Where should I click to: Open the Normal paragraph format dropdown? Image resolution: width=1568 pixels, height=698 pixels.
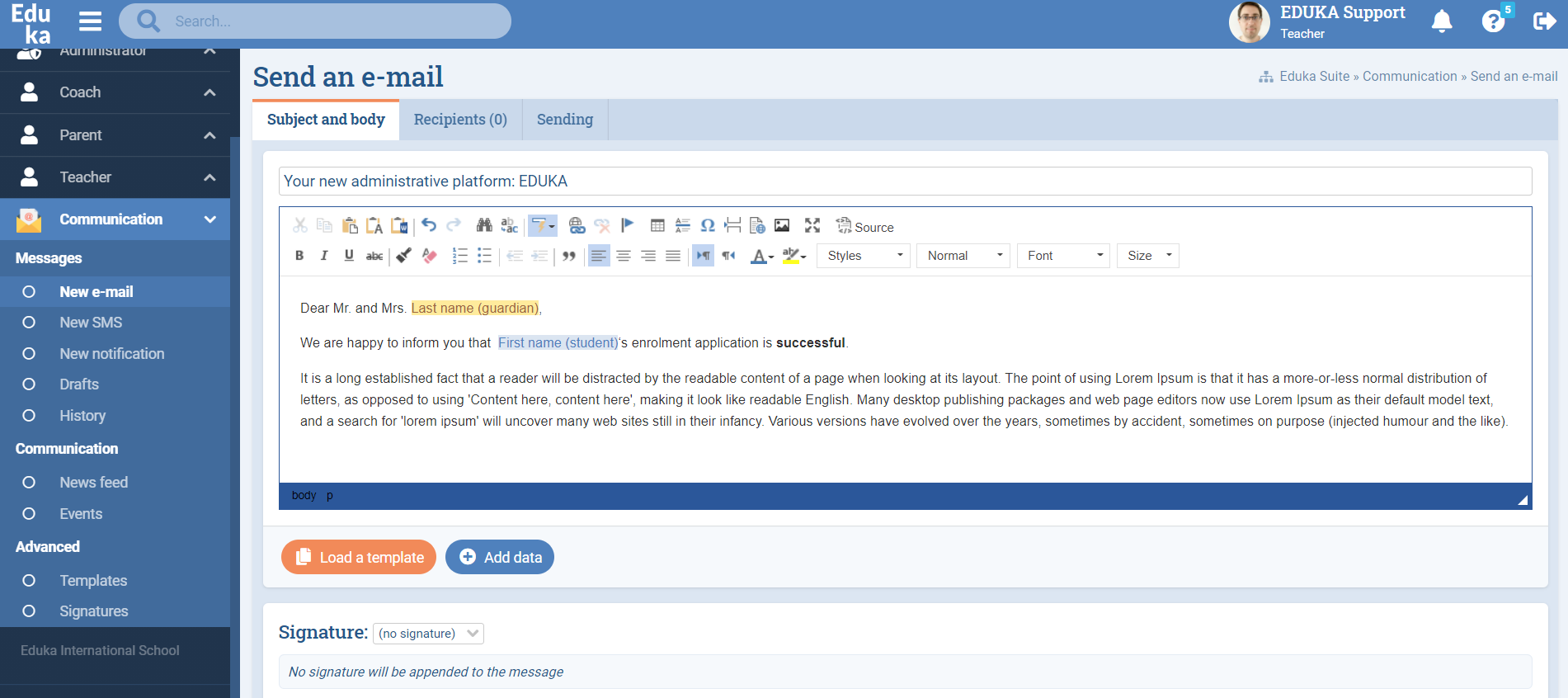tap(963, 256)
